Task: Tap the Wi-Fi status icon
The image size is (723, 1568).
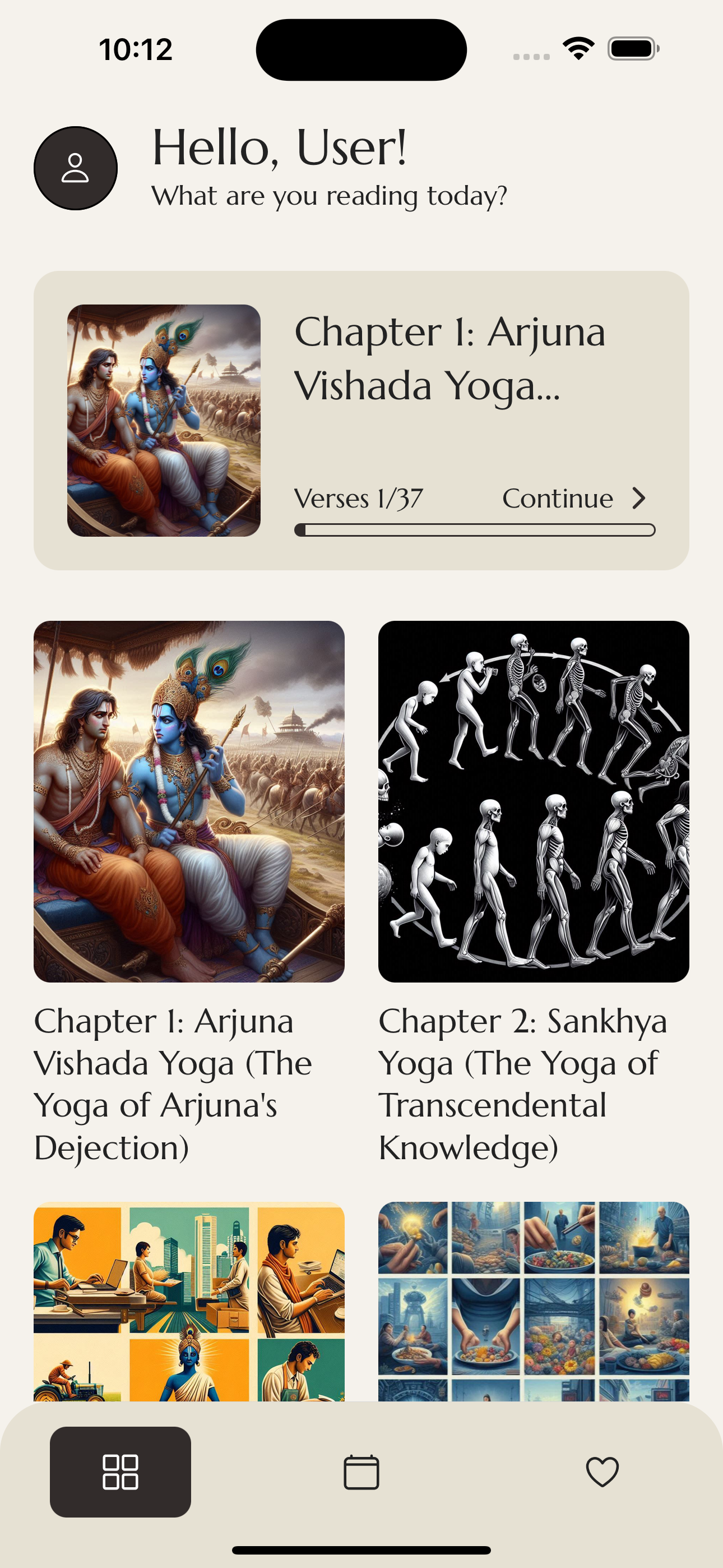Action: click(x=579, y=49)
